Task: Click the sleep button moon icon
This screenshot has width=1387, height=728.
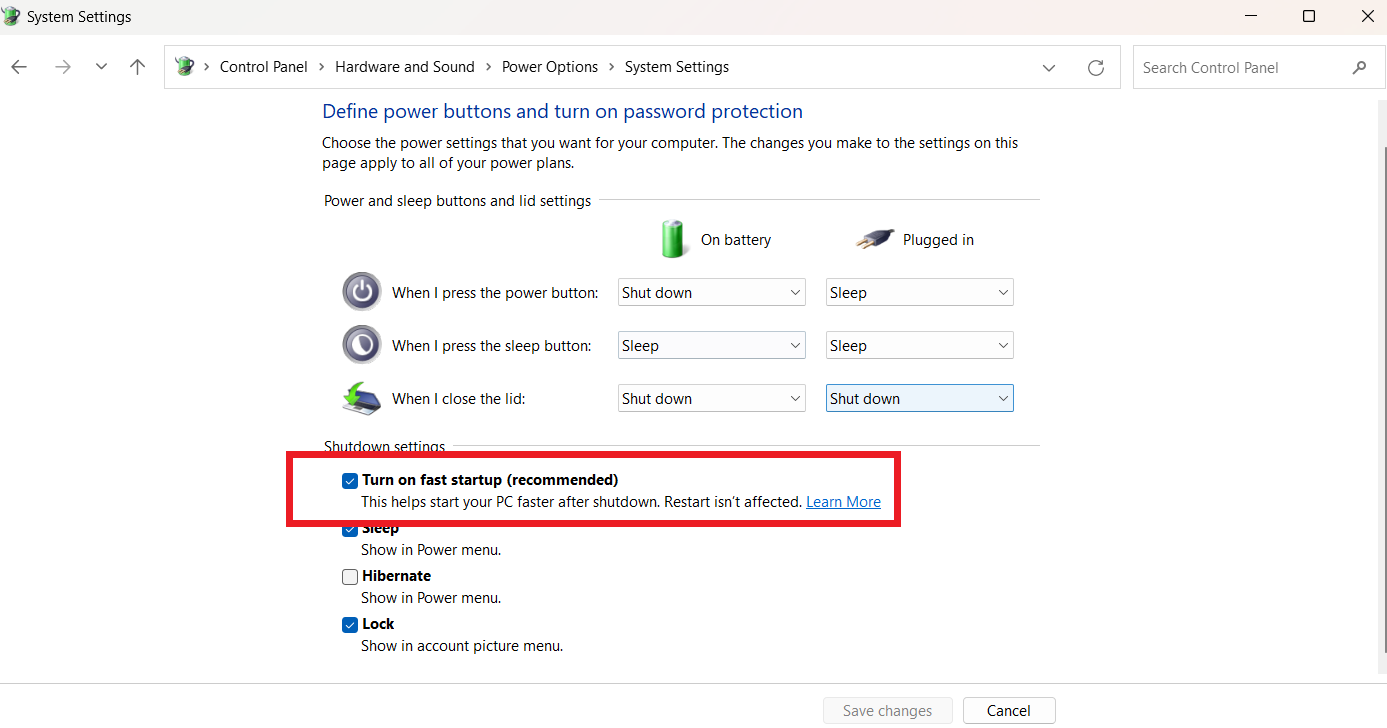Action: 361,345
